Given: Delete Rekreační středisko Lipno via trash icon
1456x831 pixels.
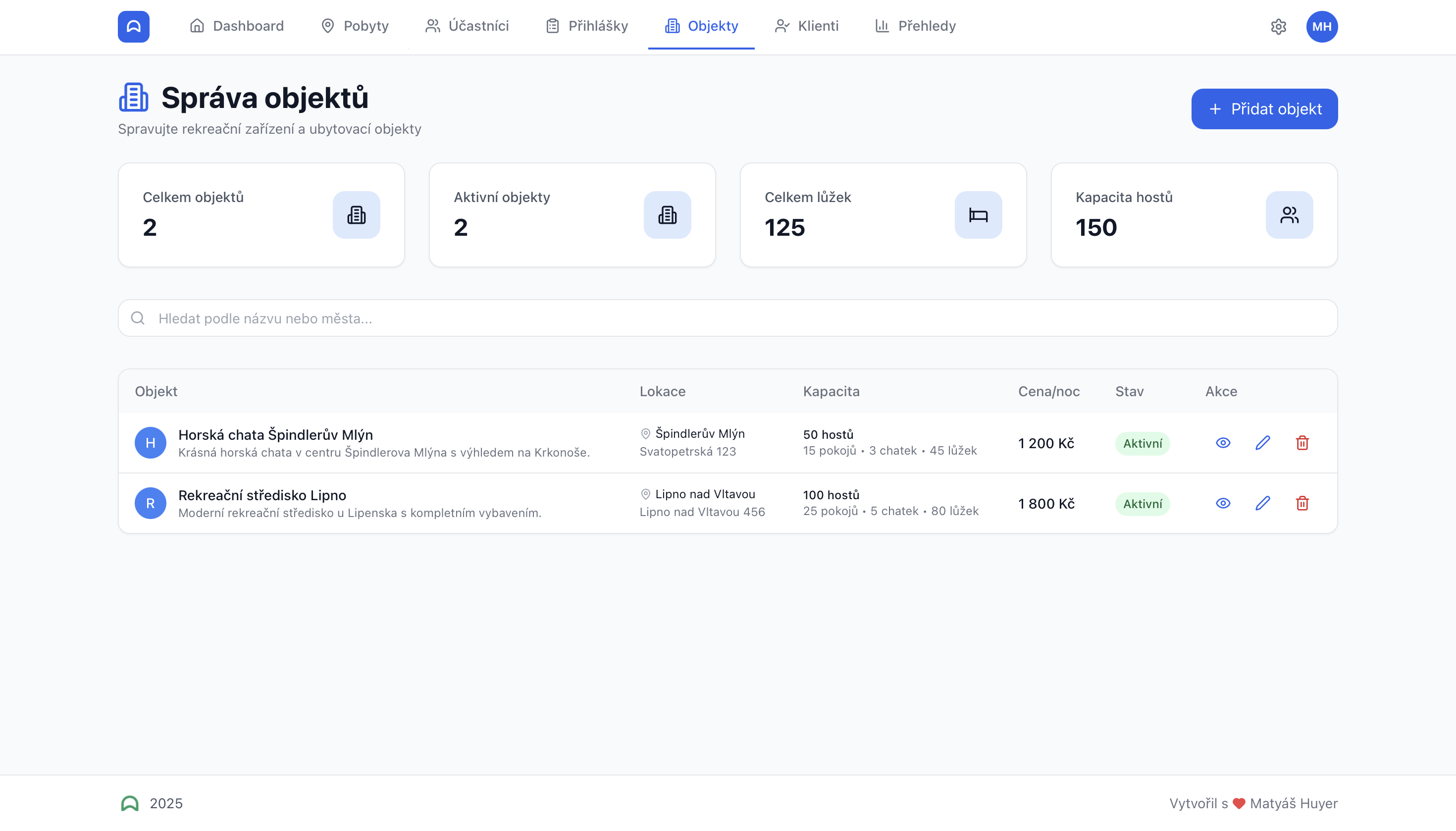Looking at the screenshot, I should click(x=1302, y=503).
